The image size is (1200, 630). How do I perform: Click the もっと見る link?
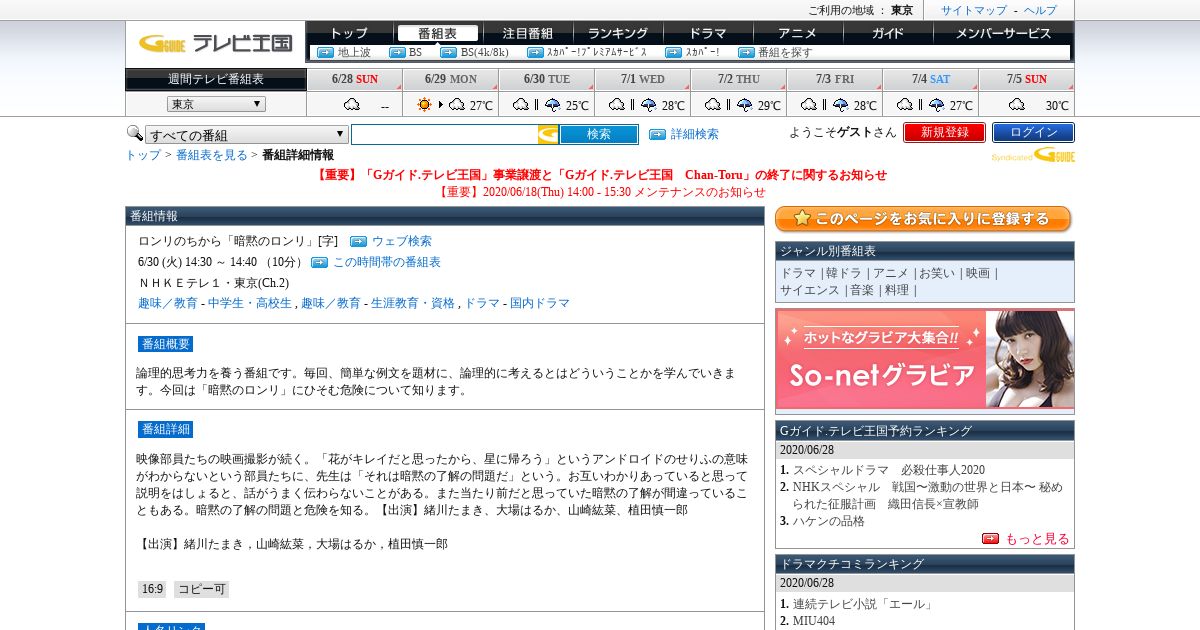(x=1037, y=538)
